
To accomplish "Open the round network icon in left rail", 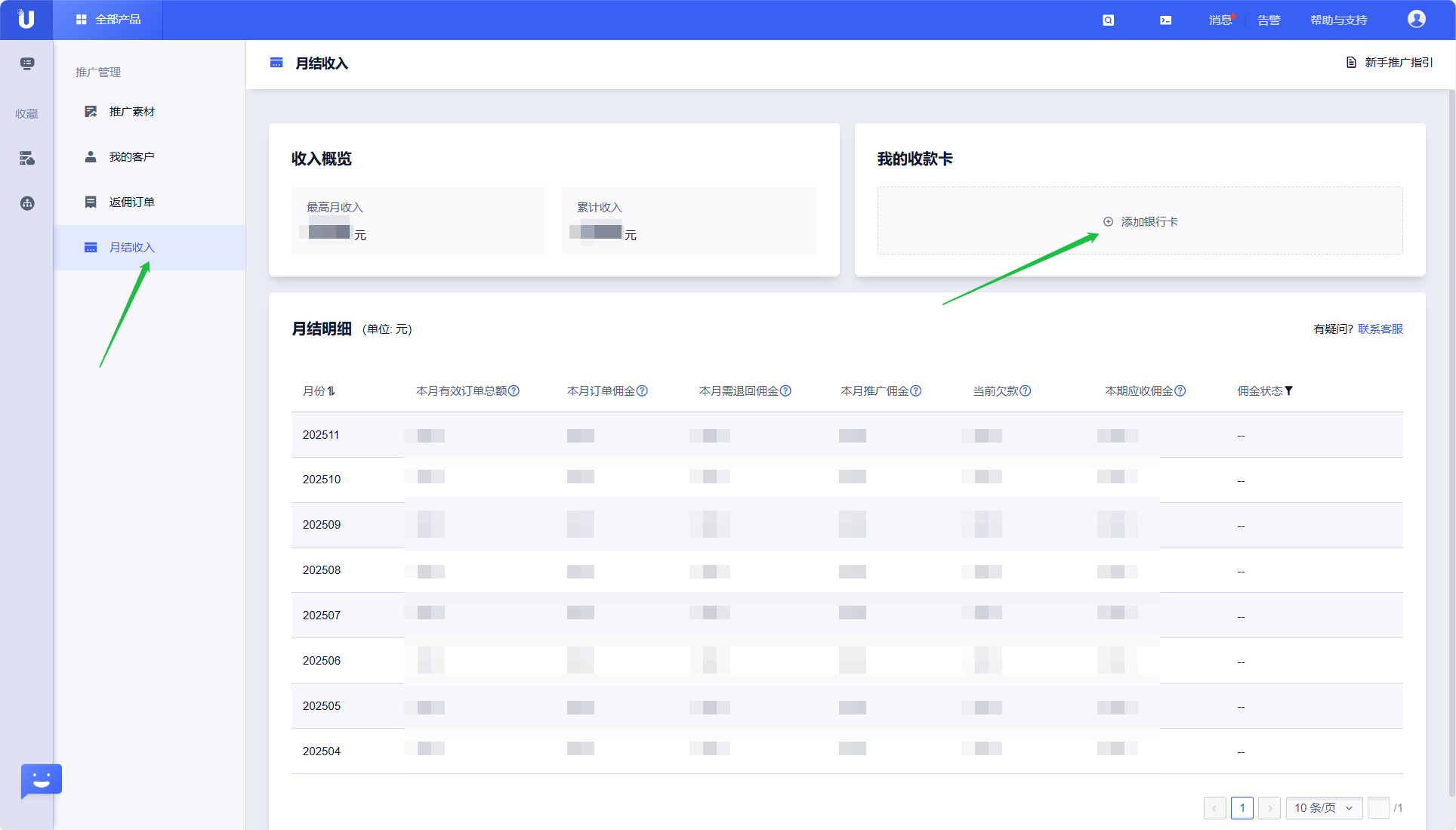I will [27, 203].
